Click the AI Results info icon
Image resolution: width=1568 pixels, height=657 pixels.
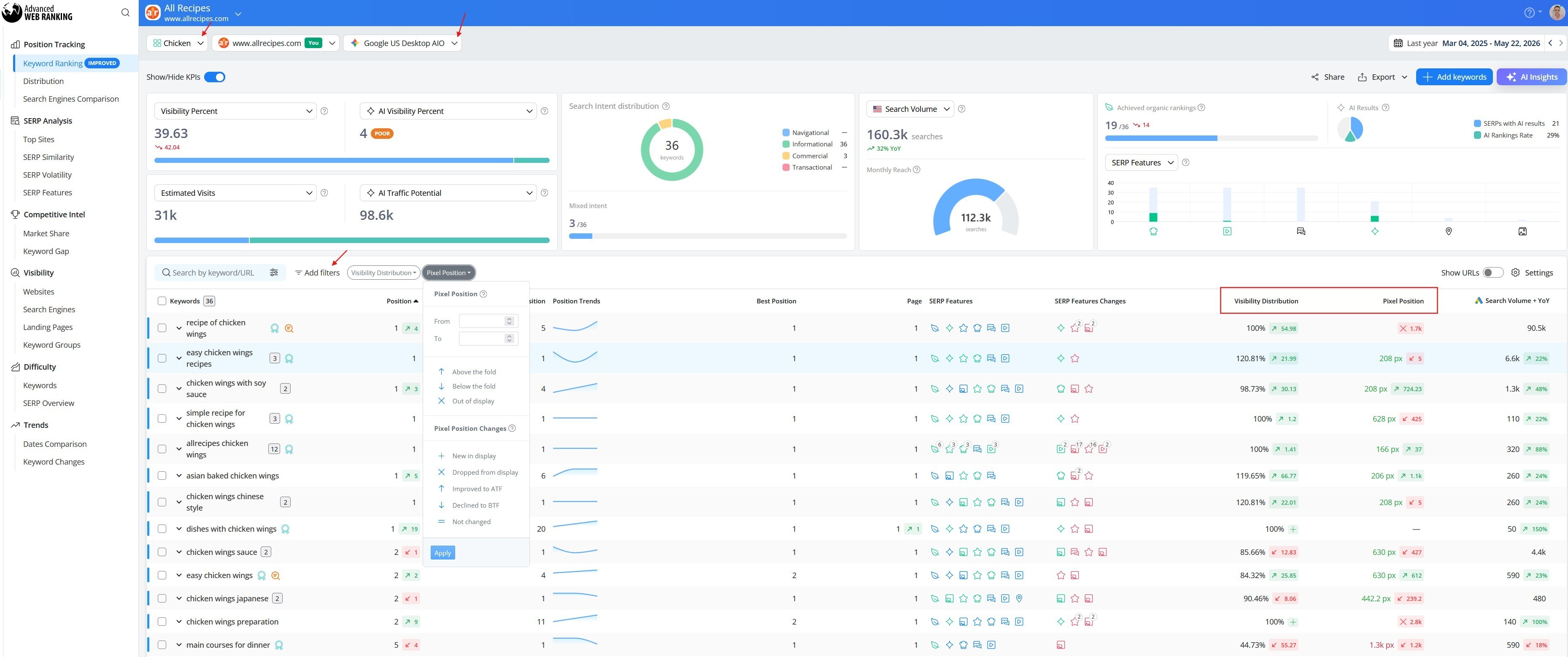pyautogui.click(x=1385, y=108)
